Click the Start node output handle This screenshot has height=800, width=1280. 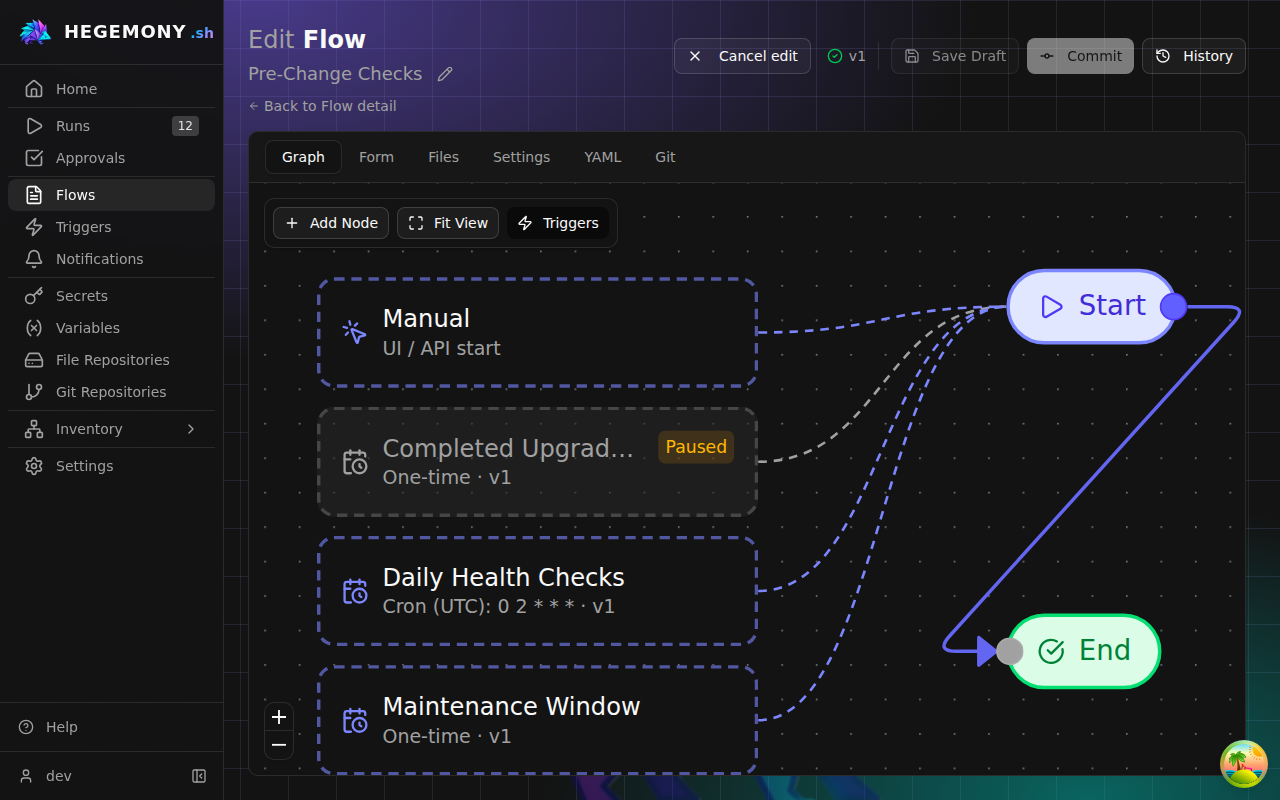[1173, 307]
